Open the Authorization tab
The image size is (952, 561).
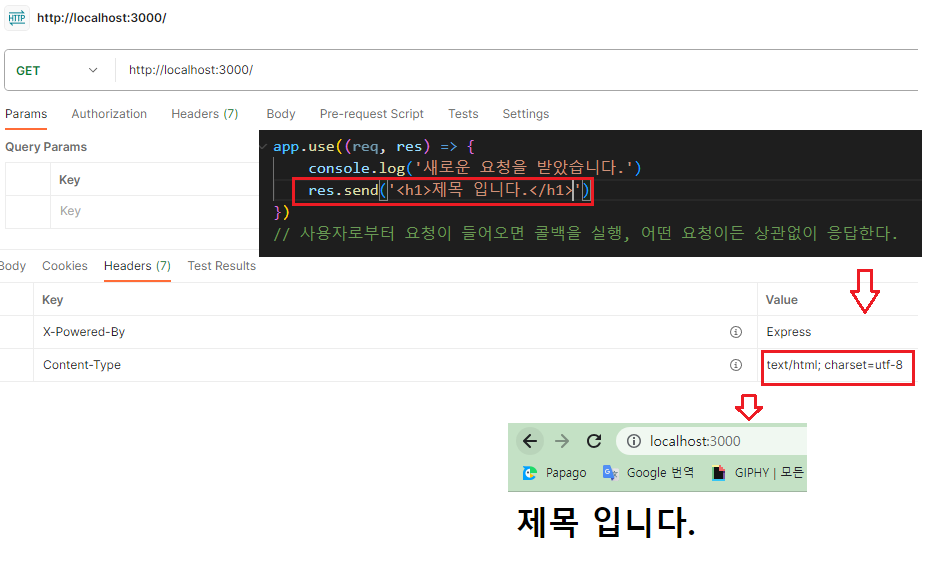click(109, 114)
